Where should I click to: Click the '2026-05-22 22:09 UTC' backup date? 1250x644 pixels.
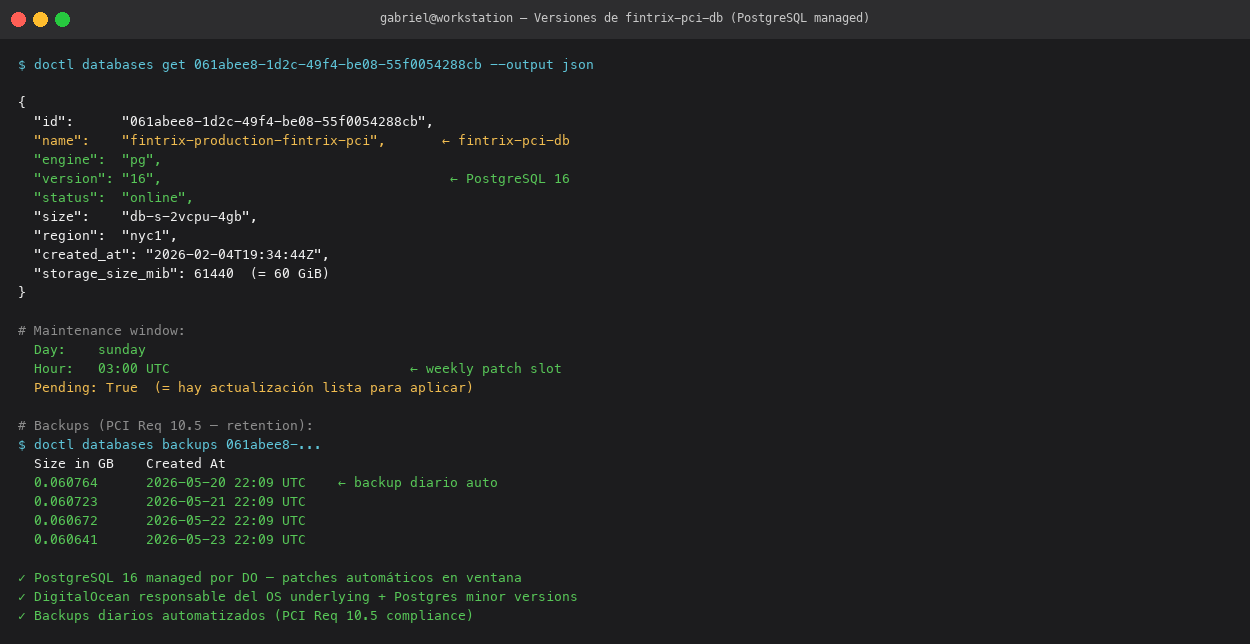pos(226,520)
